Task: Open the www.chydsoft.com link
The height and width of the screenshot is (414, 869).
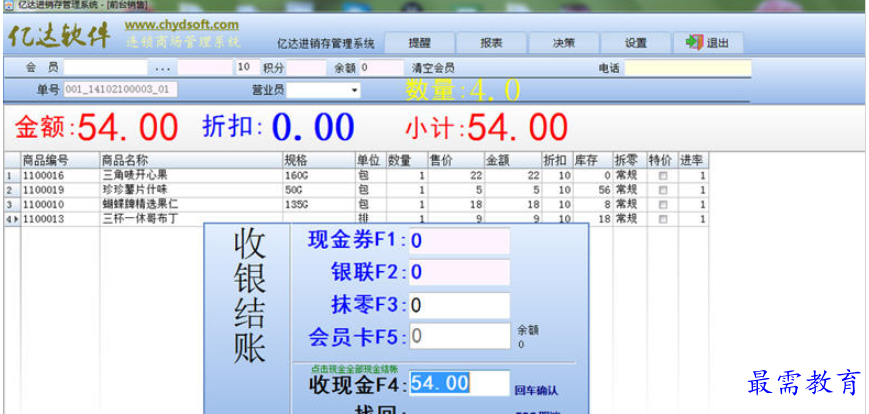Action: 182,25
